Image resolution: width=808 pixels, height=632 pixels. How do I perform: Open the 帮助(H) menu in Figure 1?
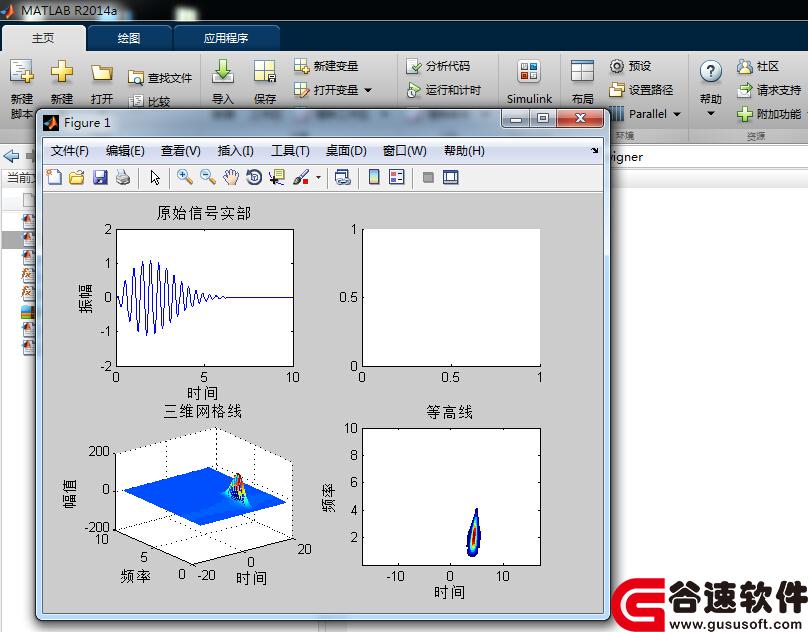click(x=464, y=151)
